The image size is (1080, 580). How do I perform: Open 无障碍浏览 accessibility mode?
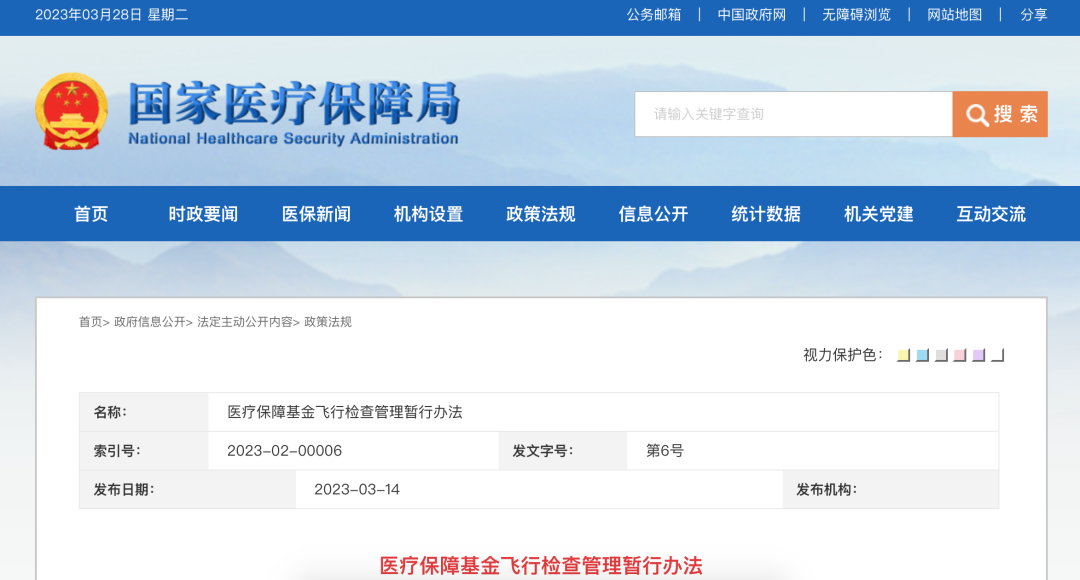click(856, 15)
